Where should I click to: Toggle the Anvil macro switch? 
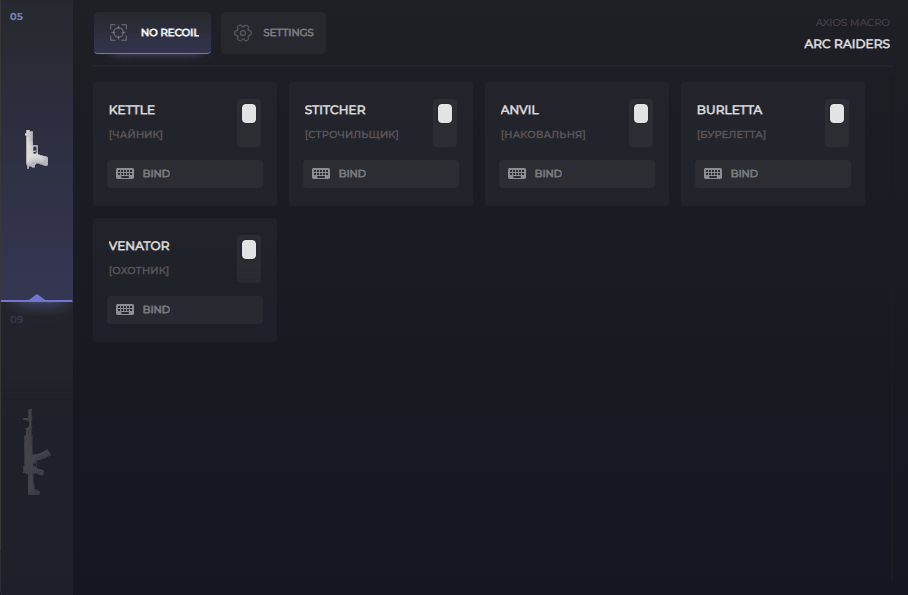point(641,123)
